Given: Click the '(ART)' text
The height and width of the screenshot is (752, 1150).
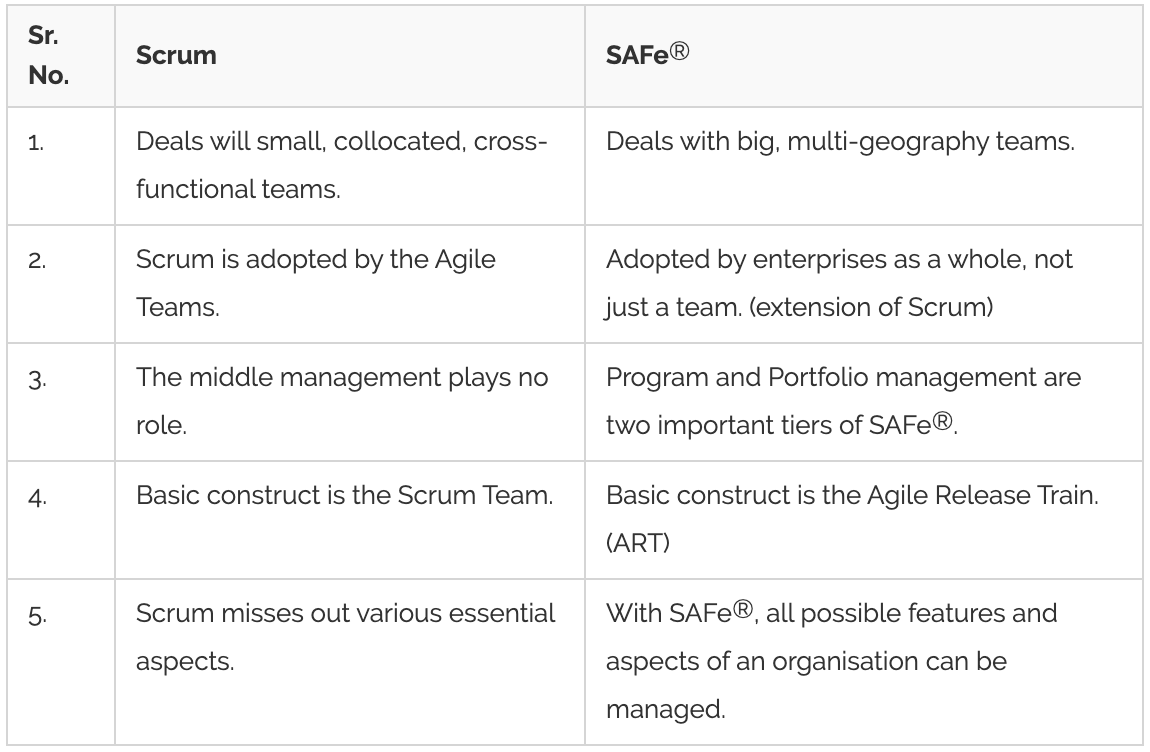Looking at the screenshot, I should (x=636, y=541).
